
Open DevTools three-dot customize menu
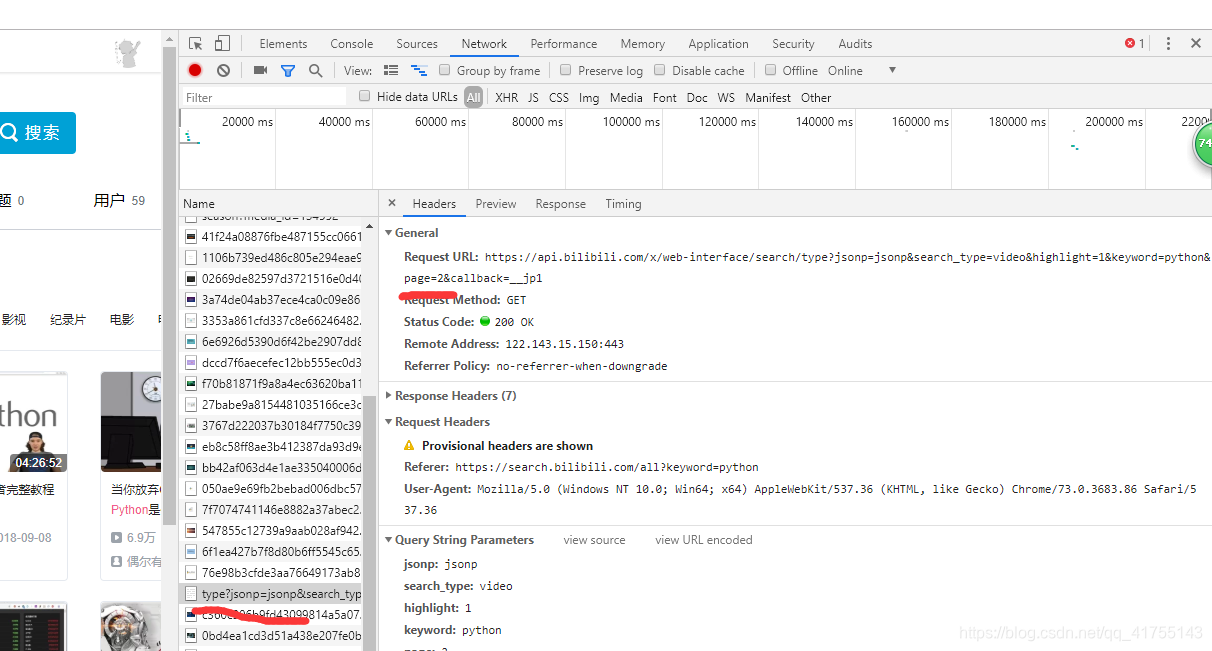(1169, 43)
